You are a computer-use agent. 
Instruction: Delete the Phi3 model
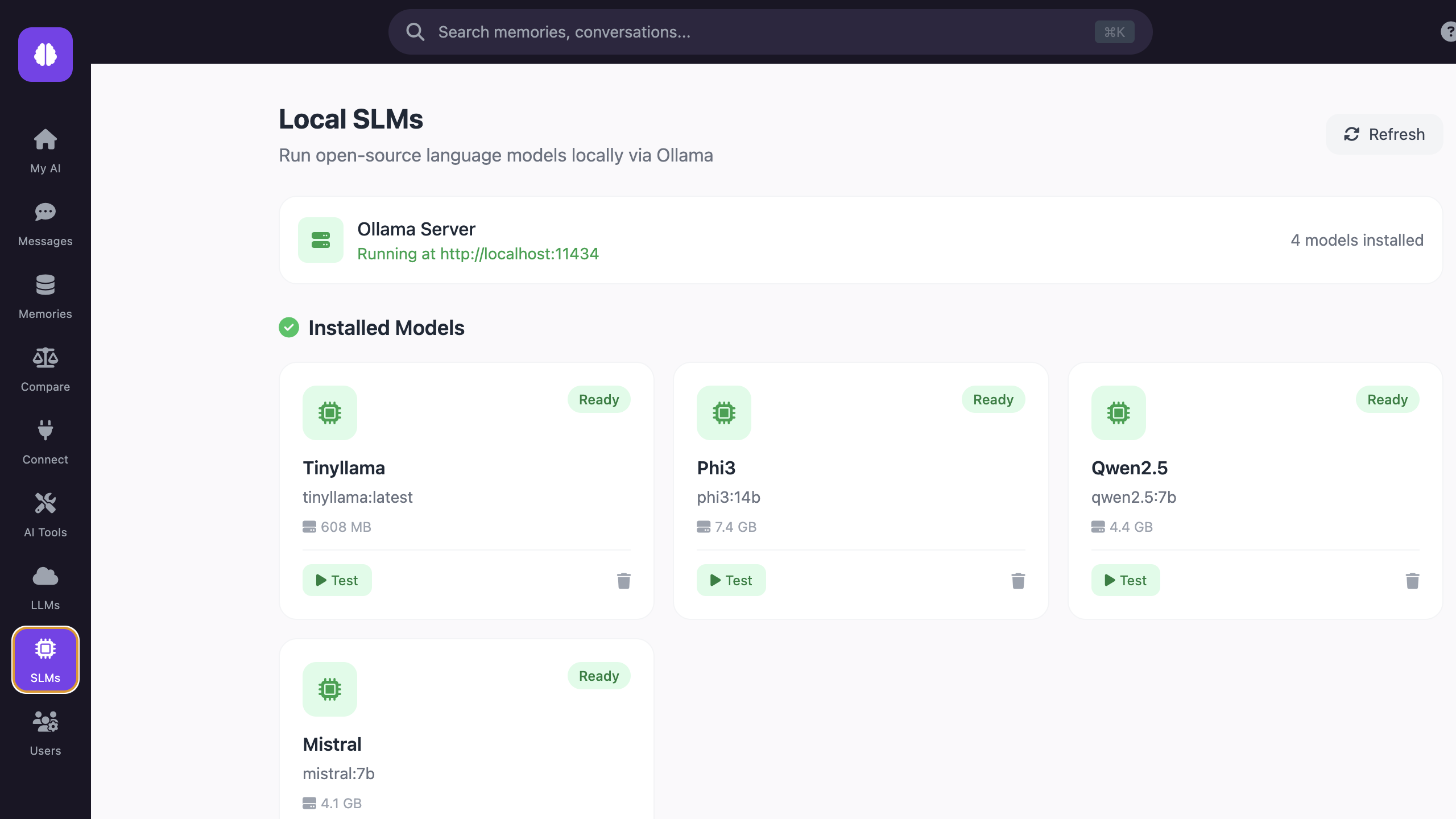point(1018,581)
